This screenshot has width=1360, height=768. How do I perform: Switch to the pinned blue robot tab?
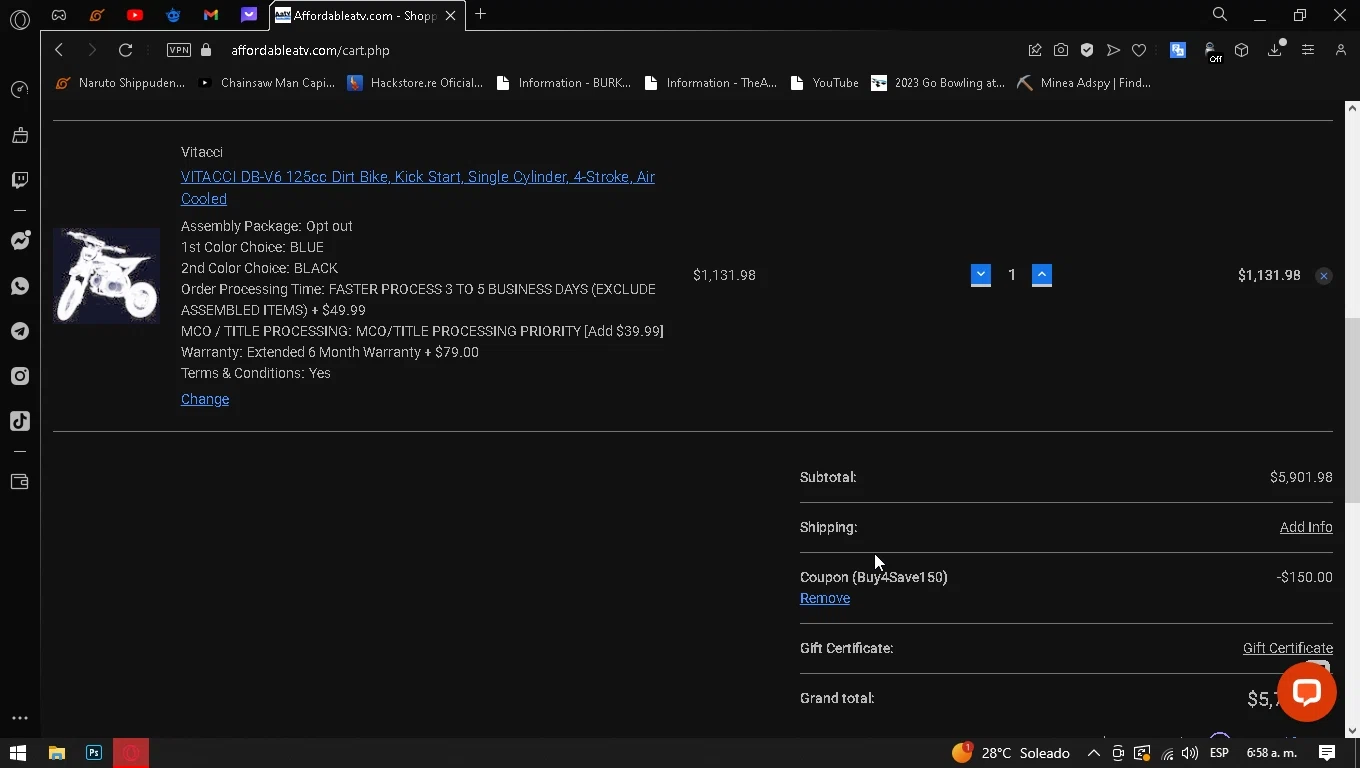(x=173, y=15)
